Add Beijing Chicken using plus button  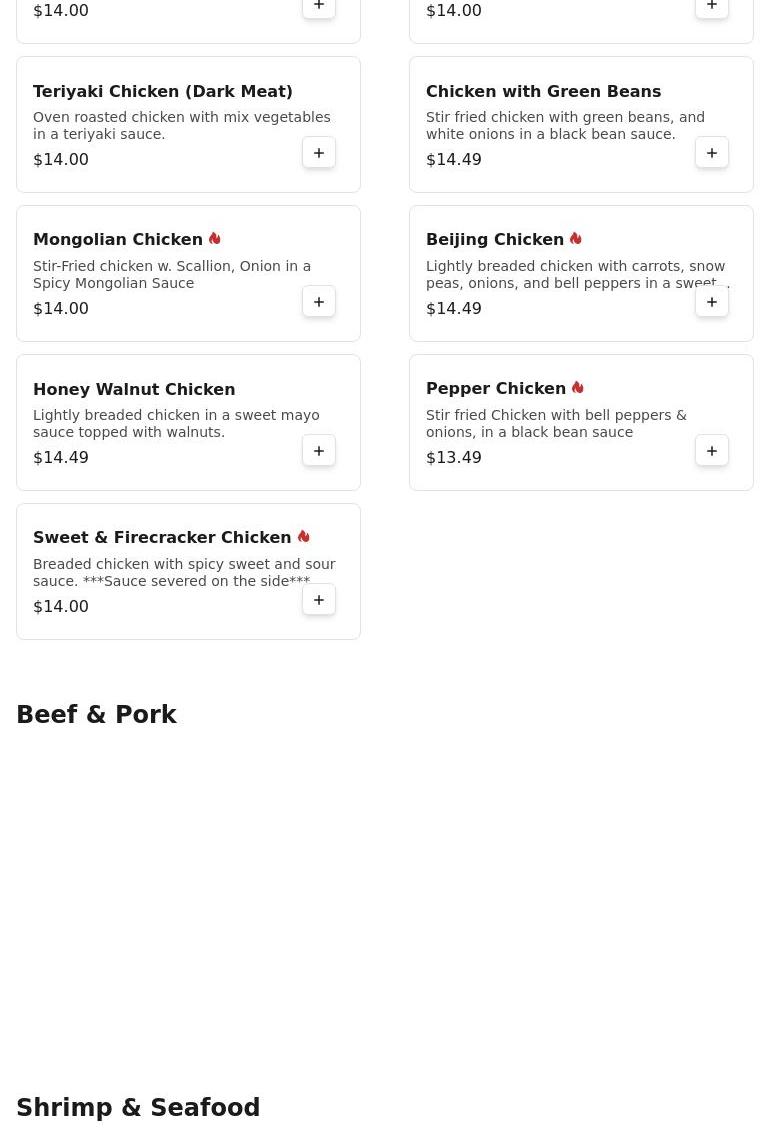[x=712, y=302]
